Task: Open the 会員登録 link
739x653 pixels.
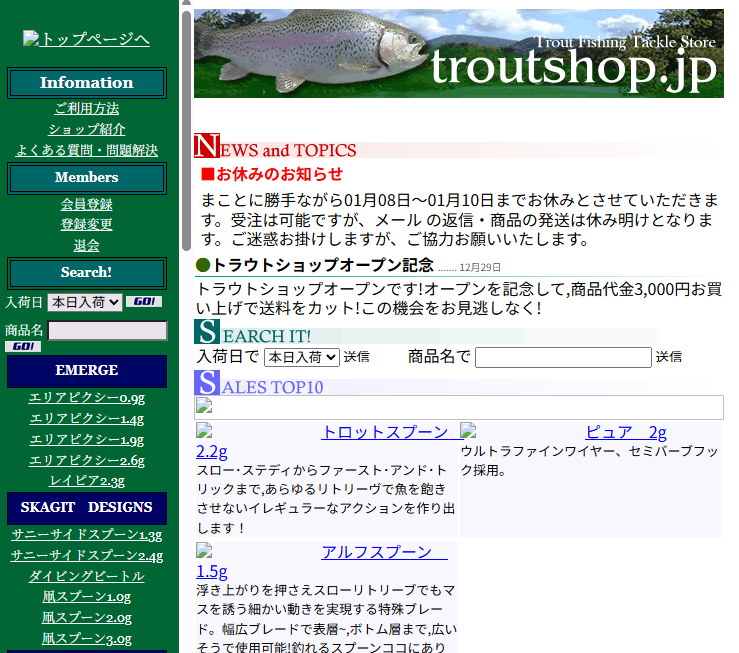Action: click(87, 204)
